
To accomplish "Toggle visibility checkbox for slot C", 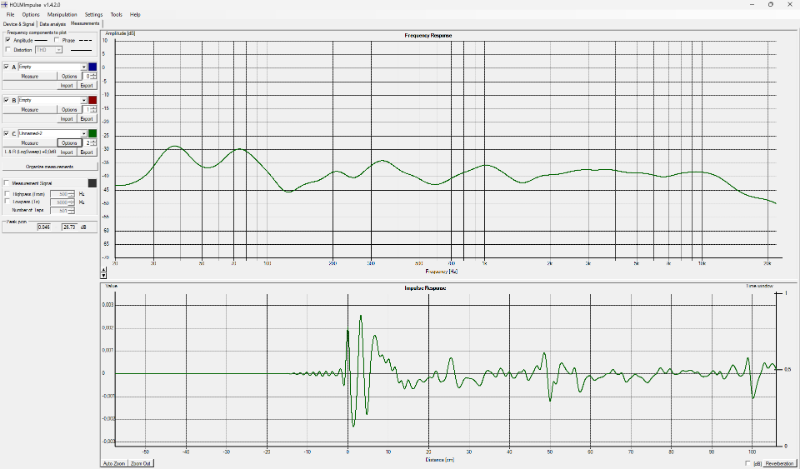I will (6, 133).
